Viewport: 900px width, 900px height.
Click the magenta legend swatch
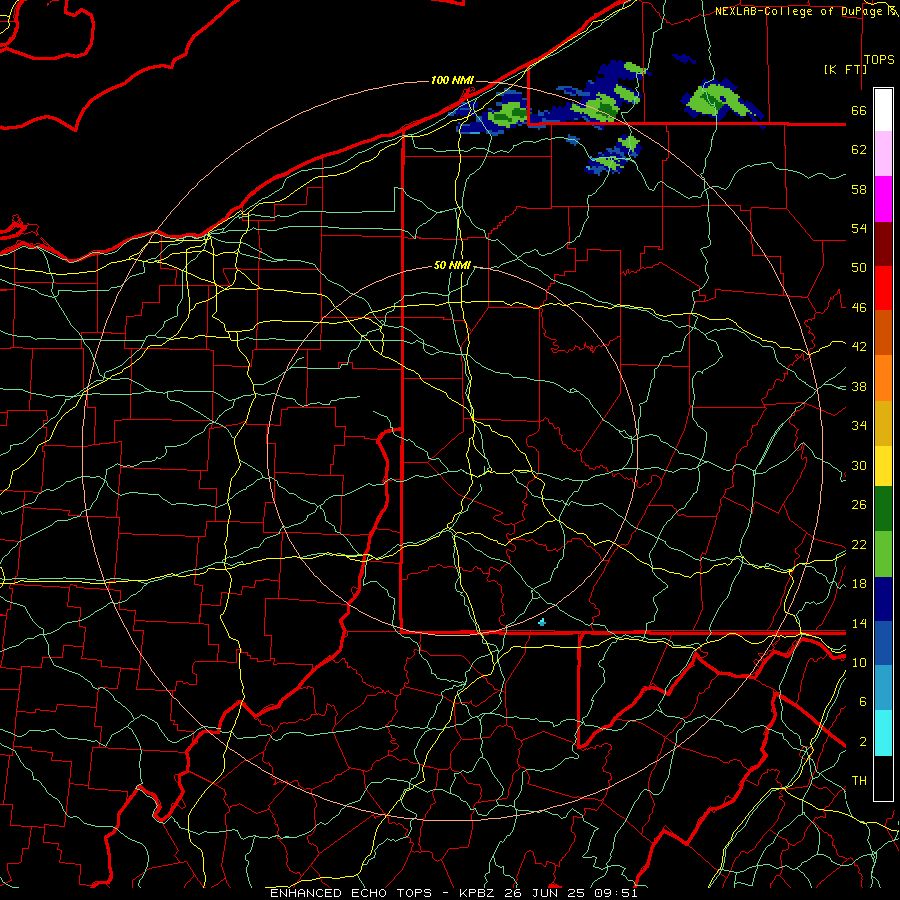[x=883, y=199]
